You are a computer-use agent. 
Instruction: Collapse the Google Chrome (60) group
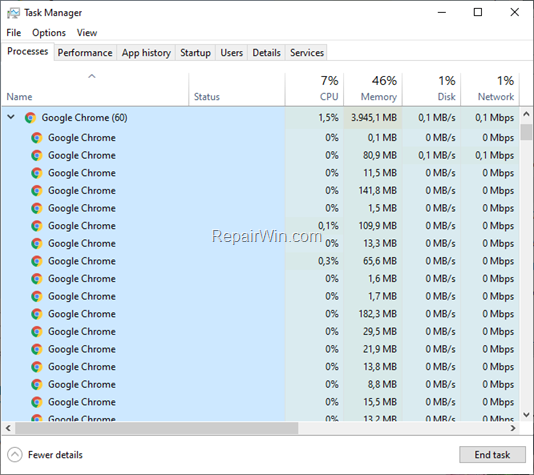point(11,117)
